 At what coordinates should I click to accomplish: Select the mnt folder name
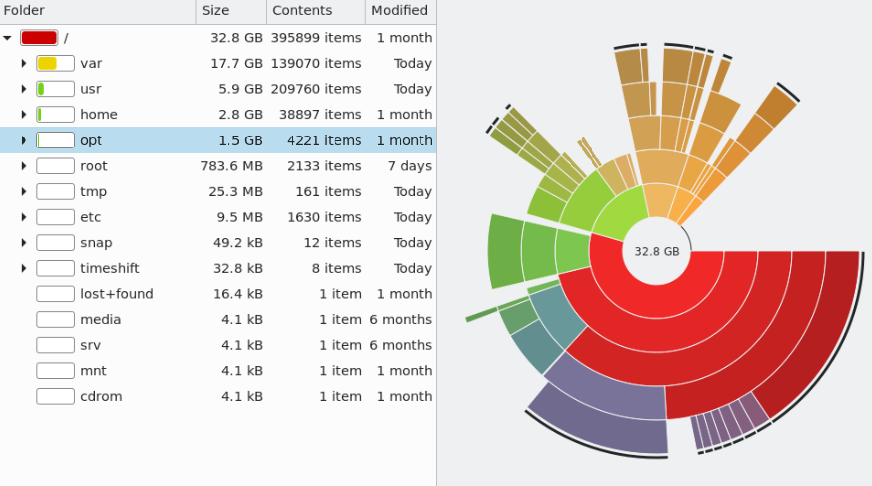click(x=93, y=370)
